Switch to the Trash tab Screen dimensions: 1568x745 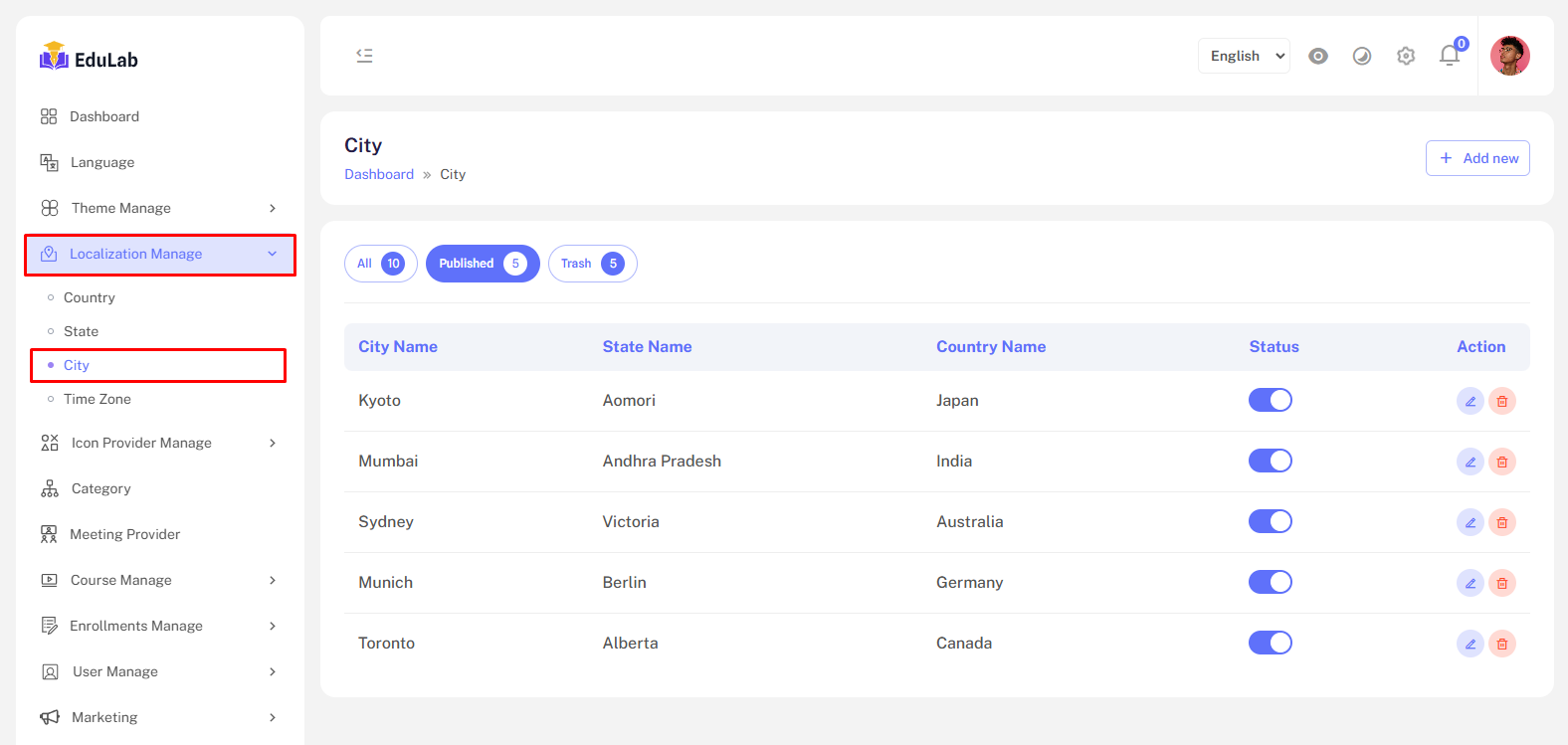592,264
